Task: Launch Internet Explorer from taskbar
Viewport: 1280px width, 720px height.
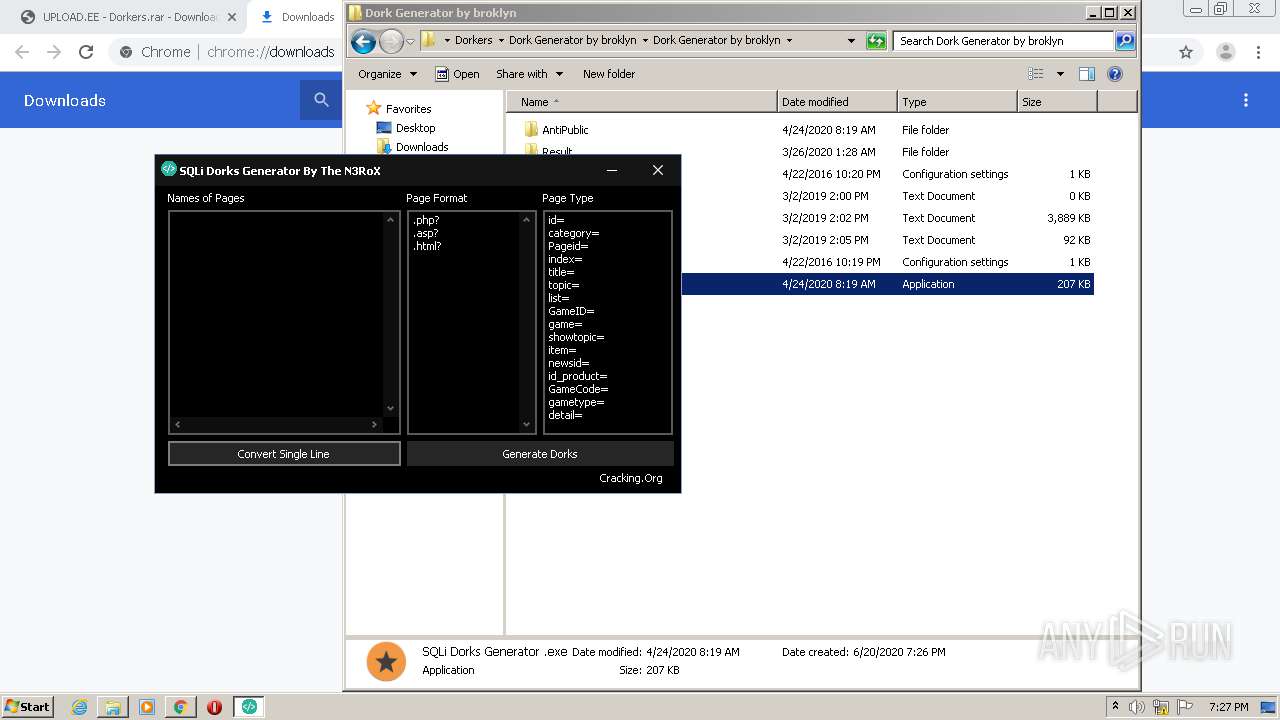Action: tap(79, 707)
